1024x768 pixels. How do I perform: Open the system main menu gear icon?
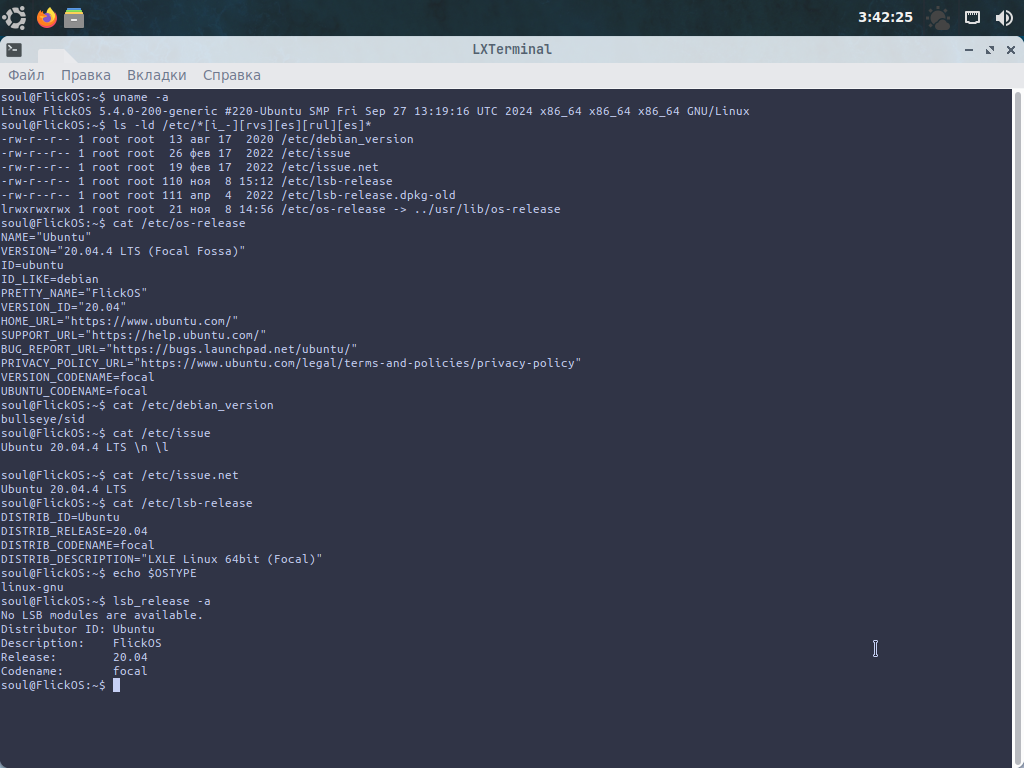coord(14,18)
